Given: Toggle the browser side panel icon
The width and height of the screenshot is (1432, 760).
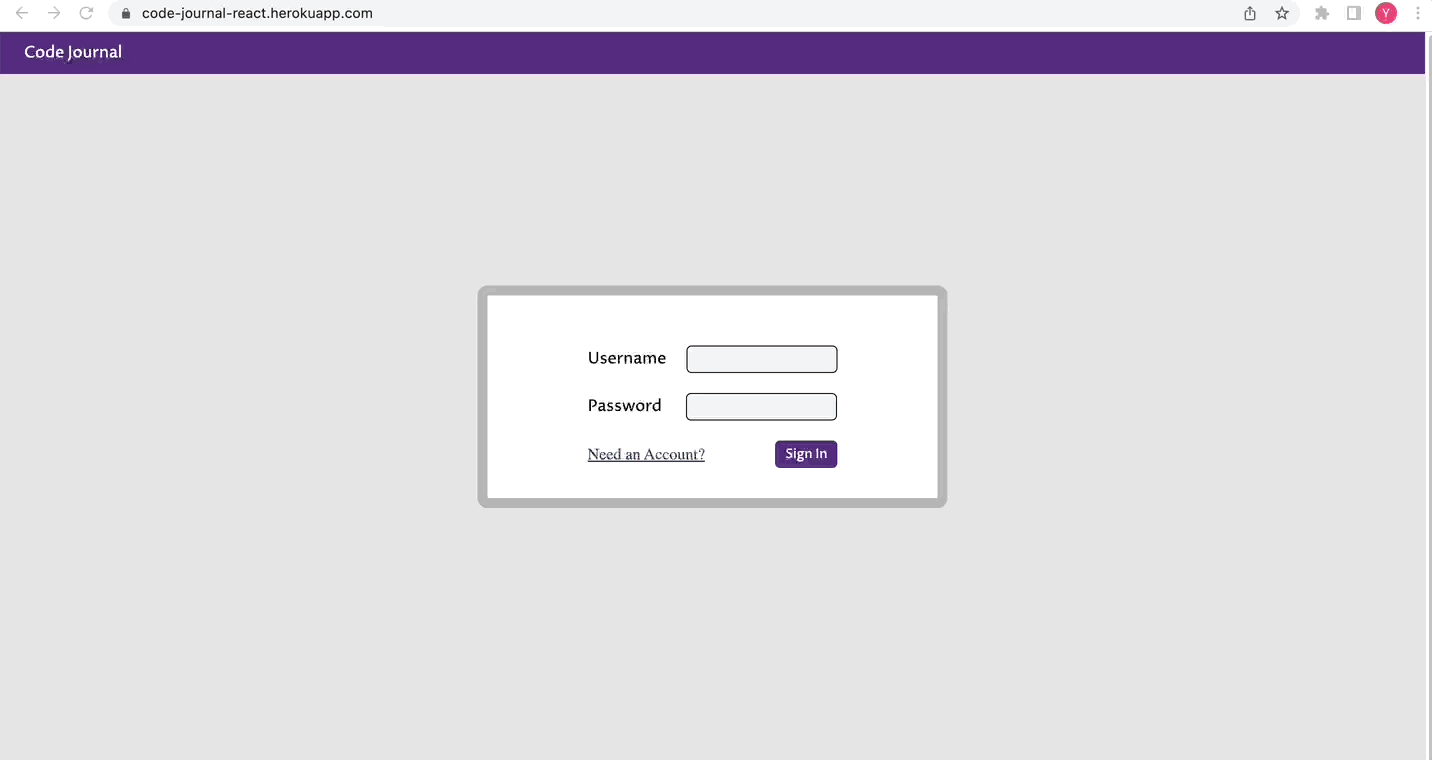Looking at the screenshot, I should [x=1354, y=13].
